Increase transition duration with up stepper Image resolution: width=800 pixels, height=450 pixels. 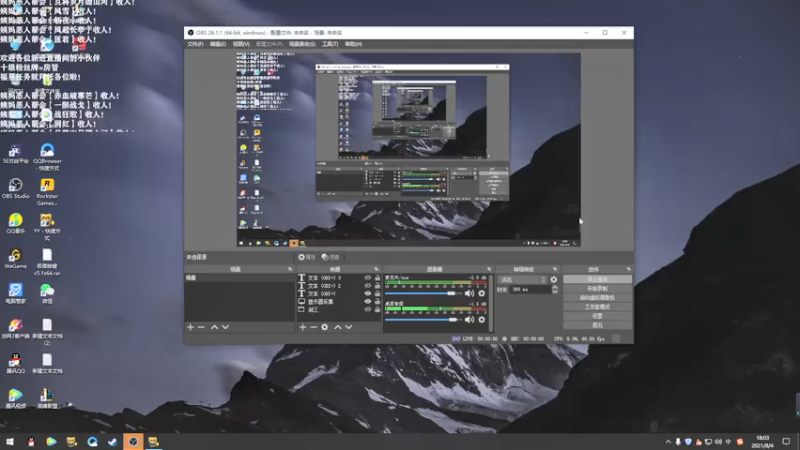[555, 288]
